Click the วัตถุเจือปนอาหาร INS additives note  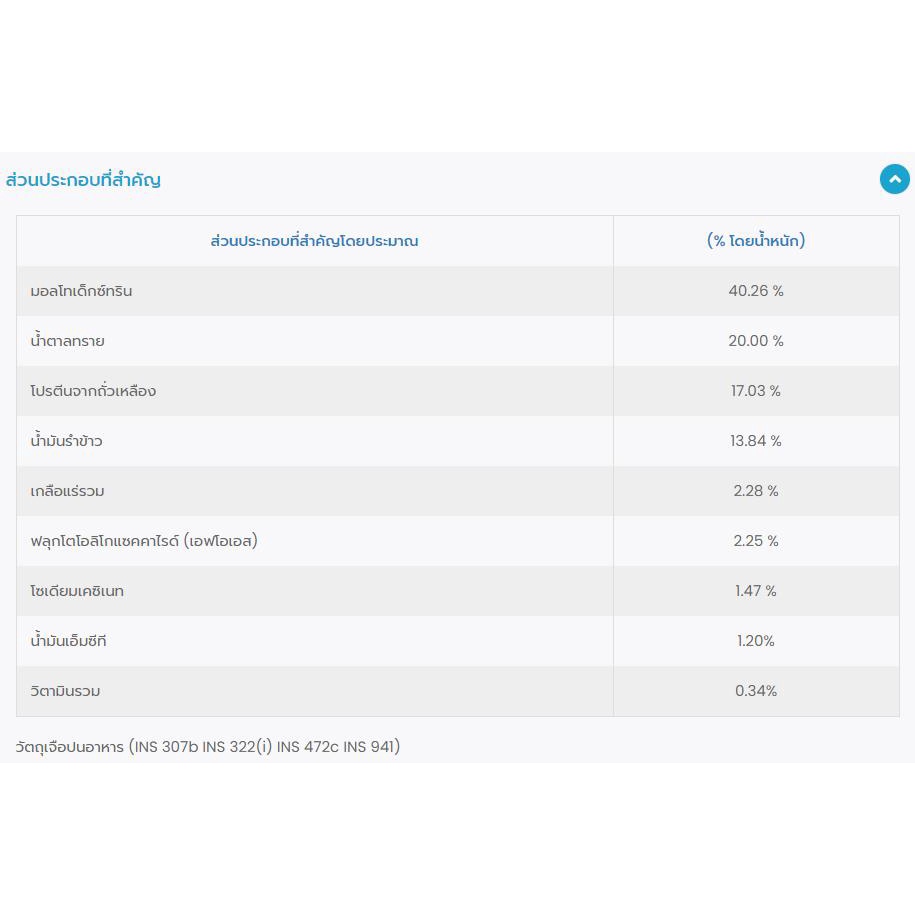click(x=208, y=746)
